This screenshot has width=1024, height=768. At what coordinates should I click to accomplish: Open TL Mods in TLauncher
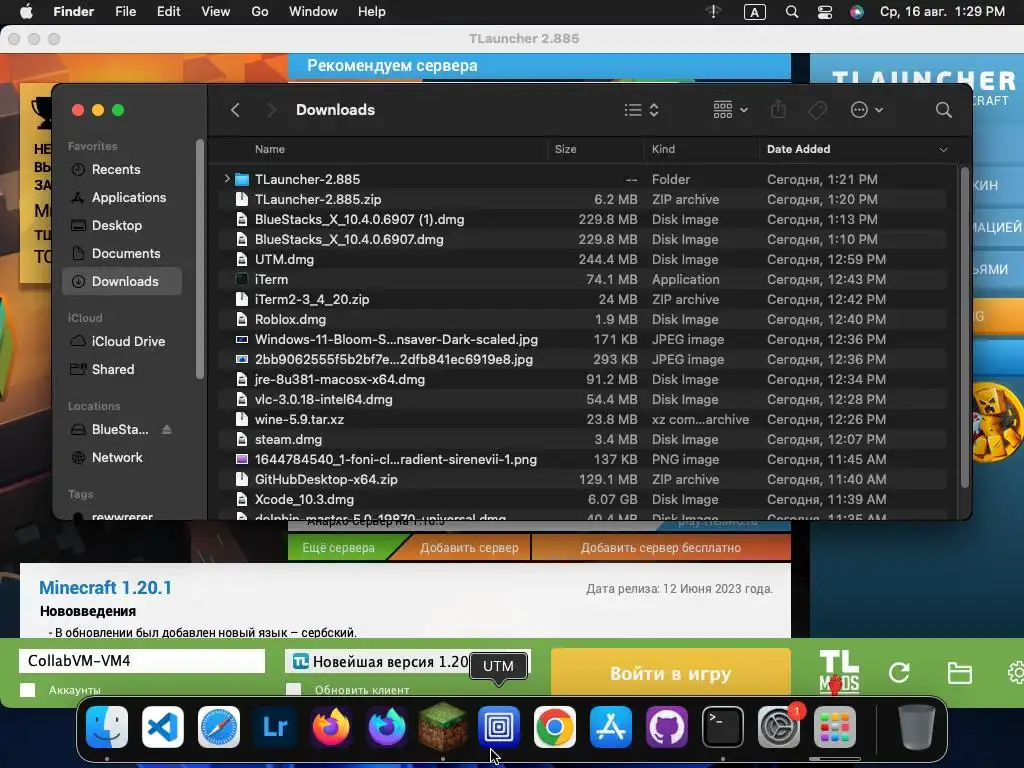(839, 672)
